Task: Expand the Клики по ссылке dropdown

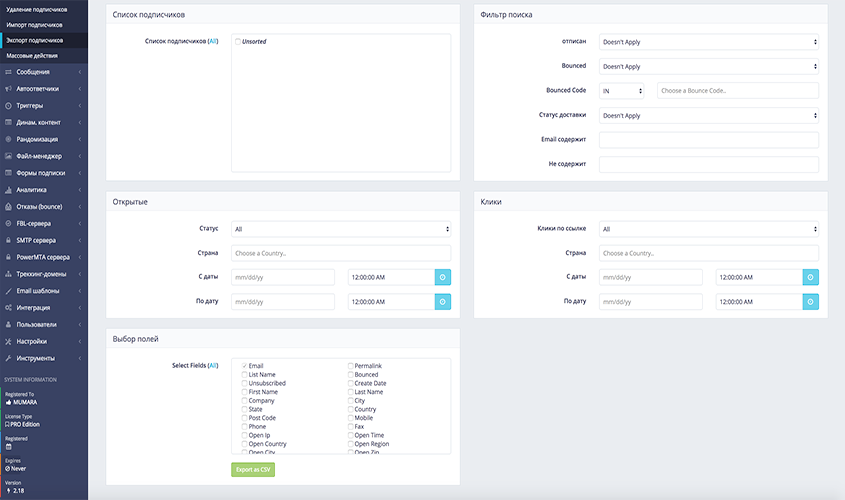Action: [708, 229]
